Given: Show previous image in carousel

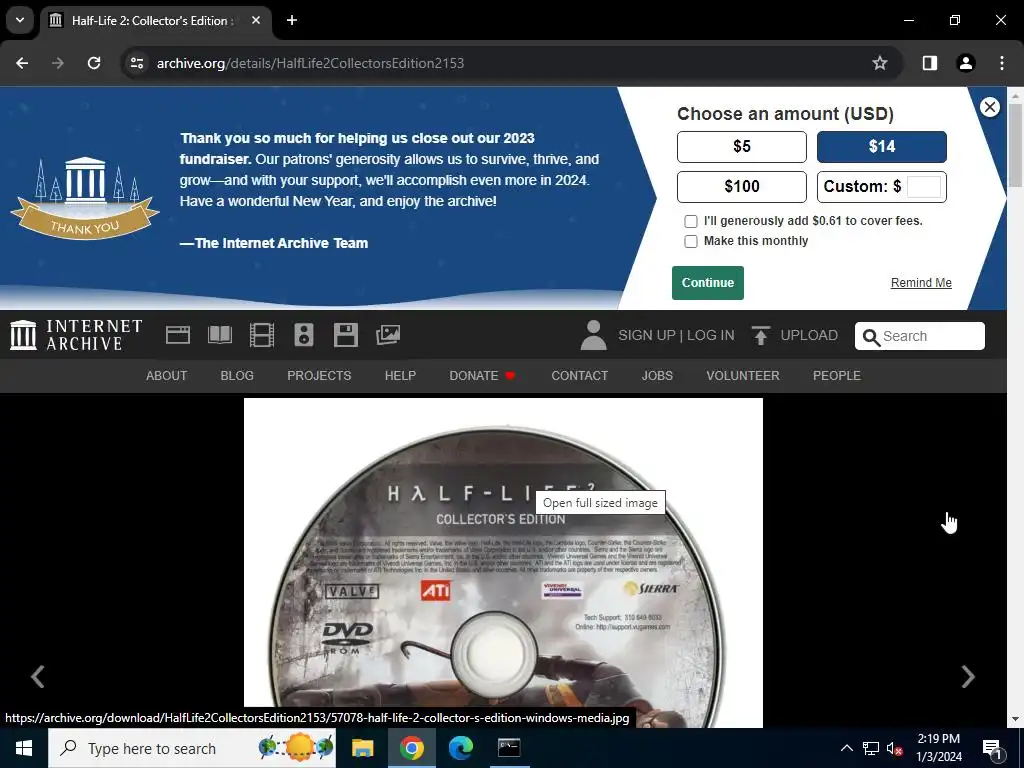Looking at the screenshot, I should pos(38,677).
